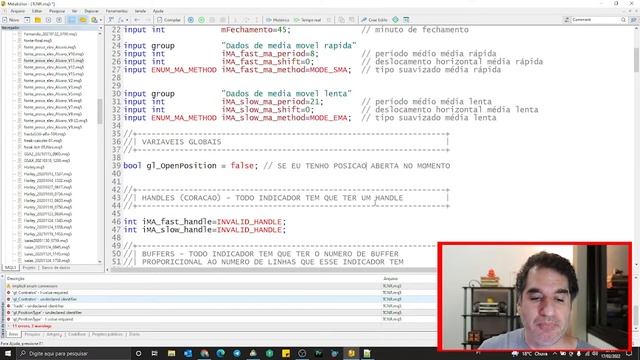Click the Descrição column header
This screenshot has width=640, height=360.
point(16,279)
